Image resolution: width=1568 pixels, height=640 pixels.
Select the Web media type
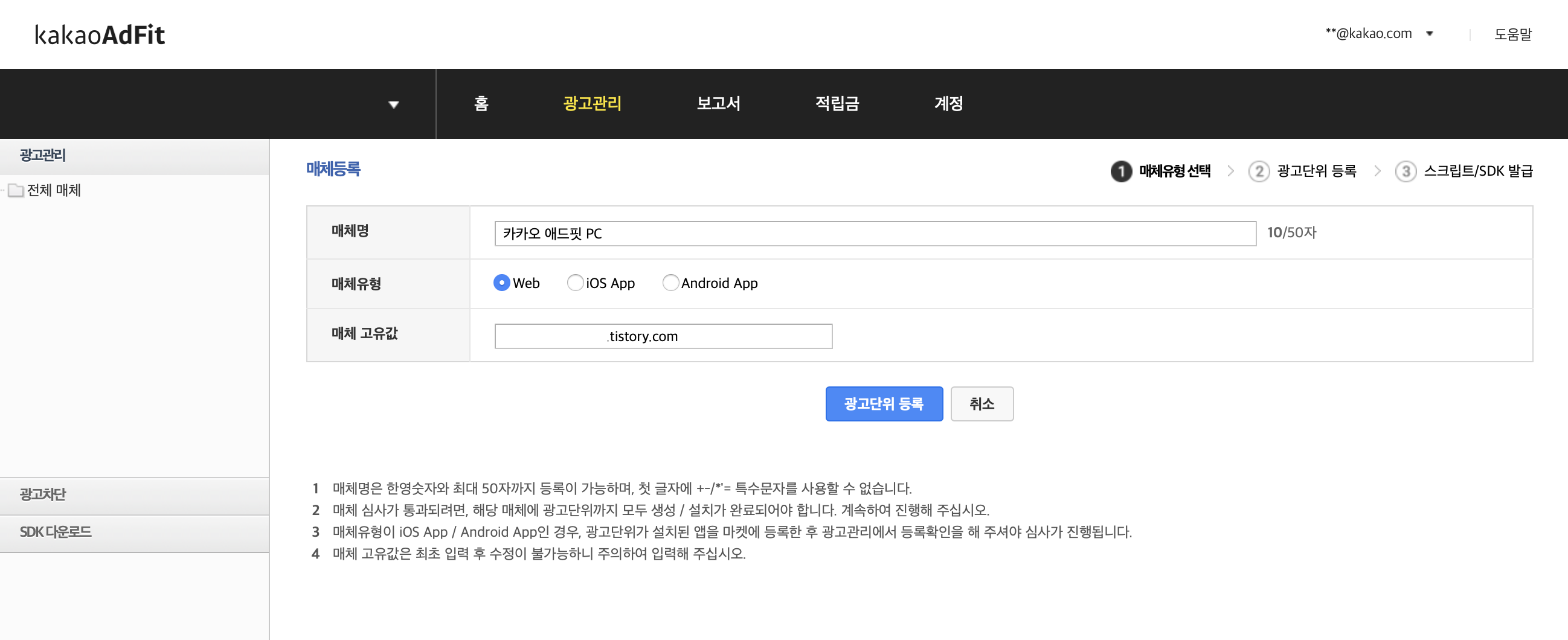tap(501, 283)
